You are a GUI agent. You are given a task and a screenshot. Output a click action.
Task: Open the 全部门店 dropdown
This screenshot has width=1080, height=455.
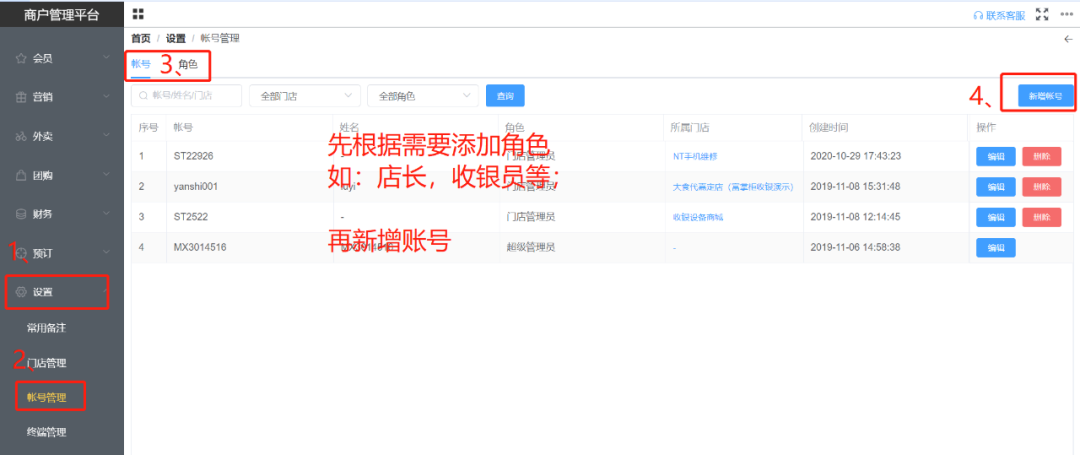304,96
